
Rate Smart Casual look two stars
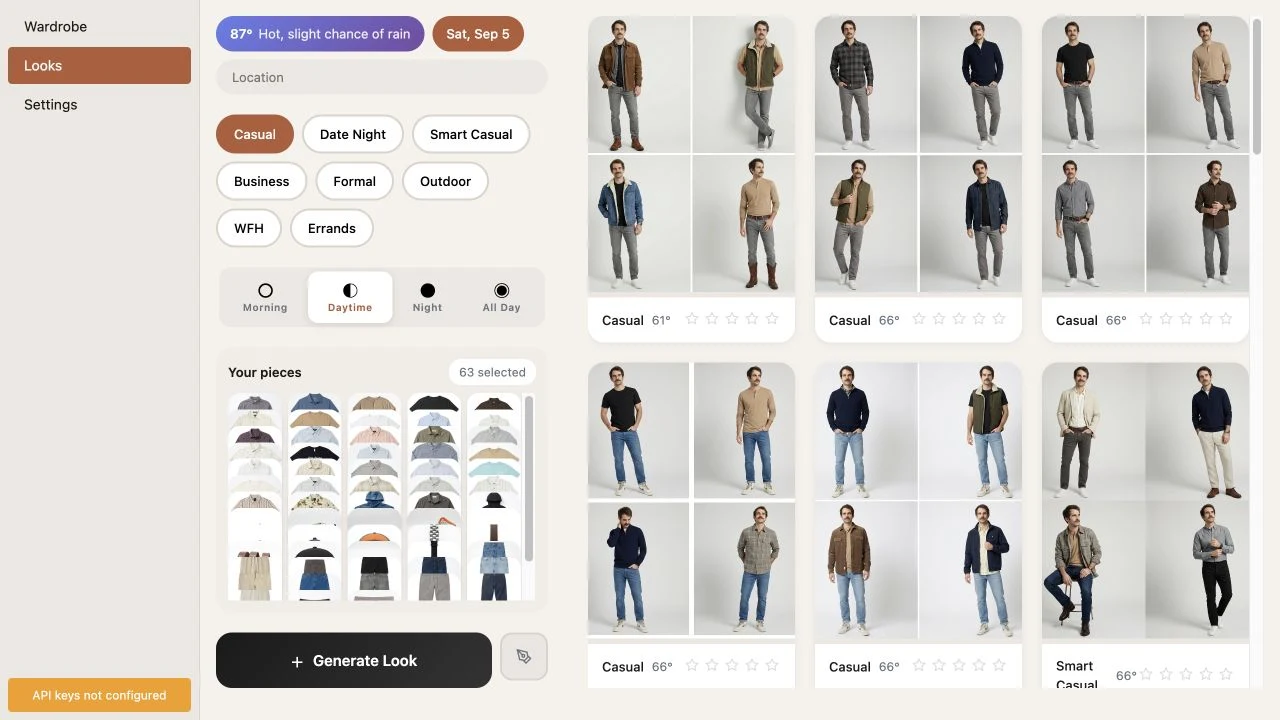click(1166, 675)
